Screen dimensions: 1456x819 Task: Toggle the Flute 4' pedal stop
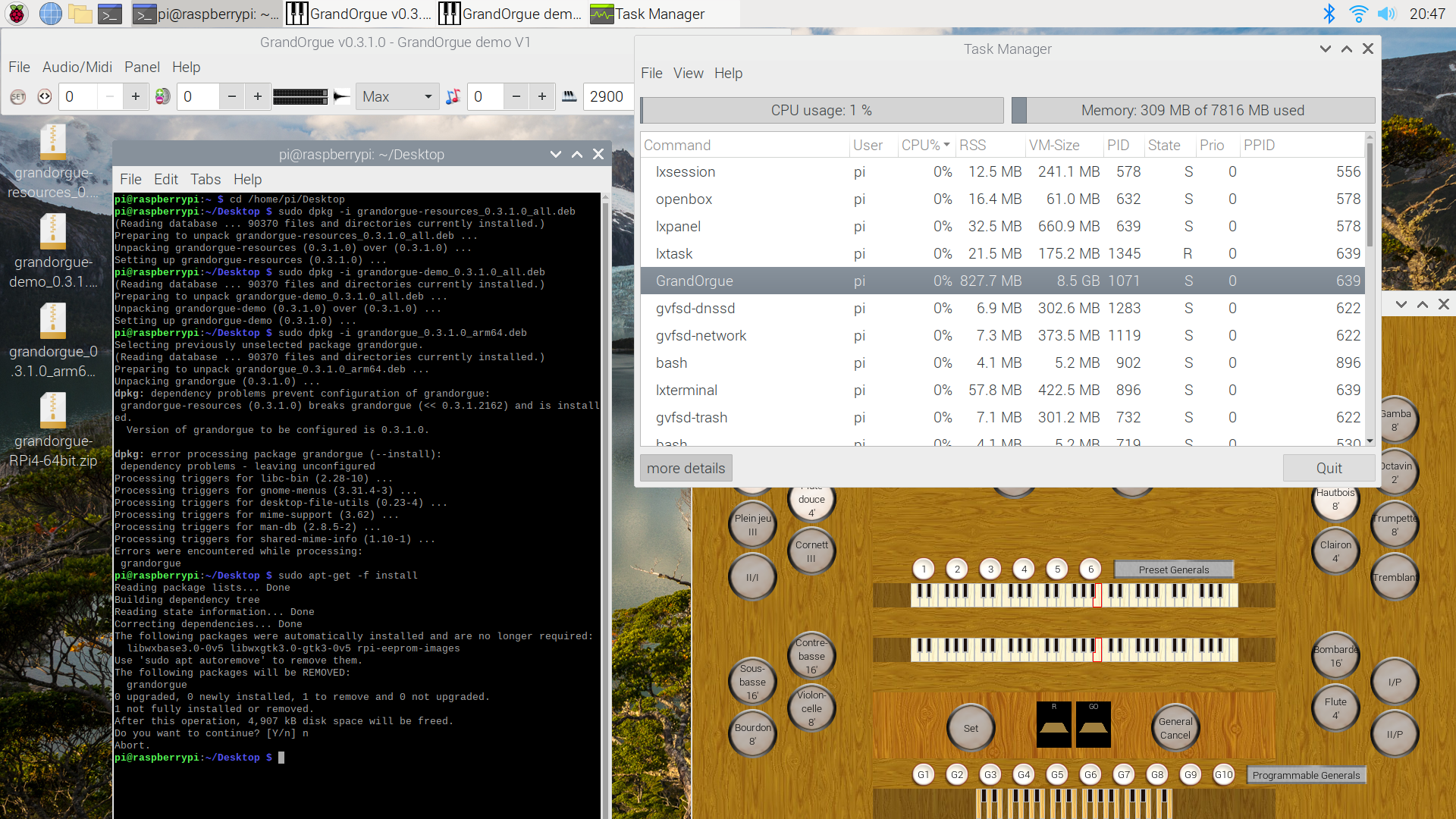tap(1335, 708)
